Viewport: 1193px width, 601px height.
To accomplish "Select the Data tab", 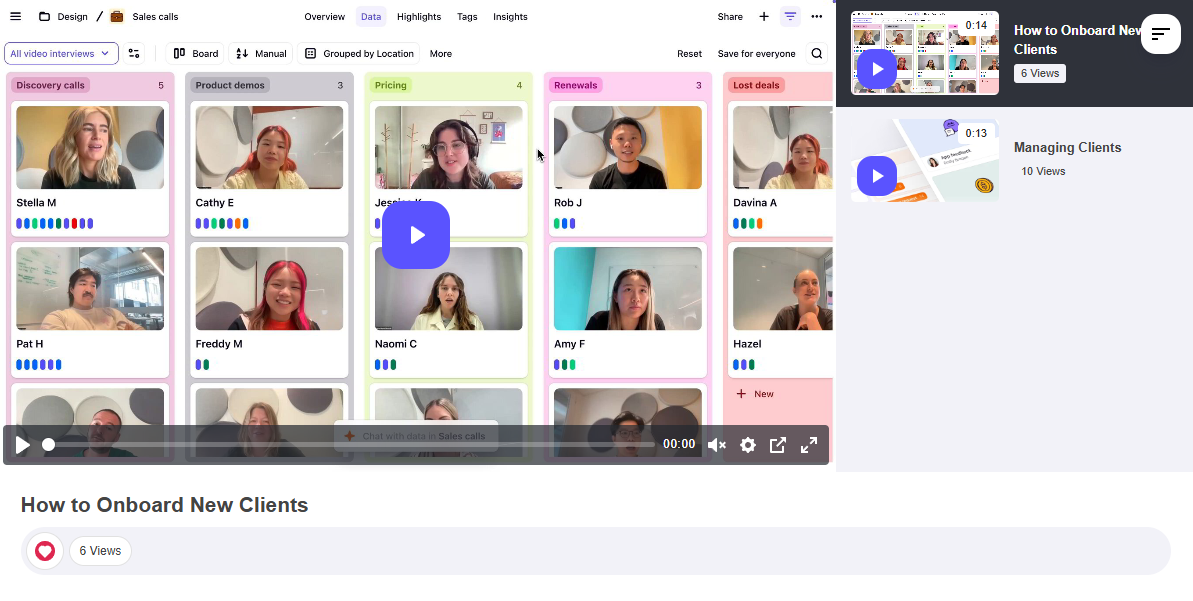I will click(x=371, y=17).
